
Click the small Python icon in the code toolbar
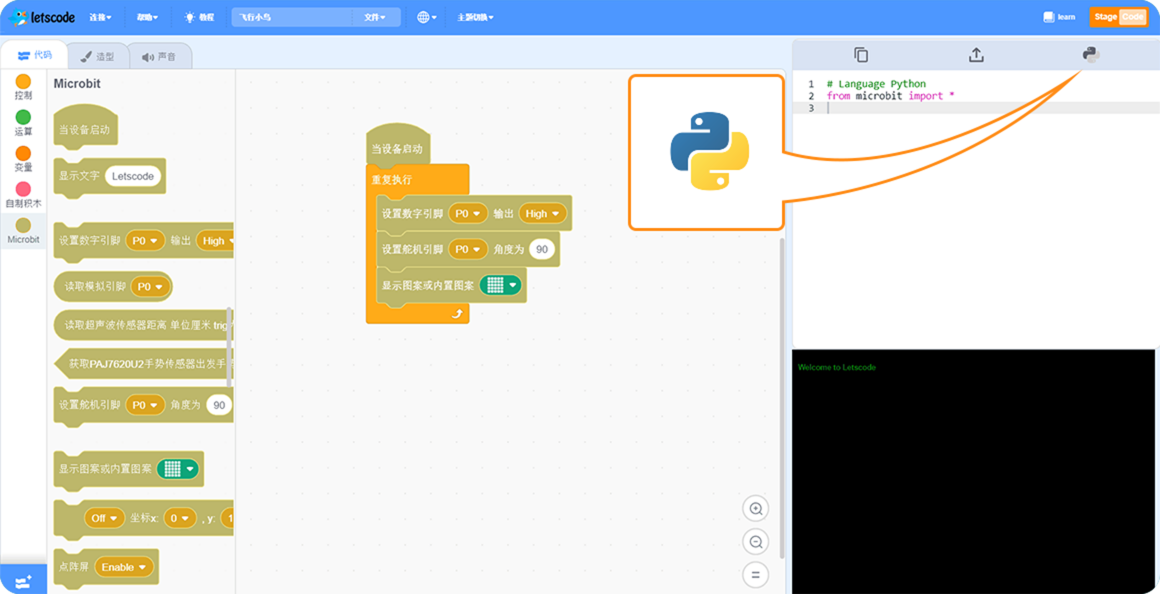1090,55
